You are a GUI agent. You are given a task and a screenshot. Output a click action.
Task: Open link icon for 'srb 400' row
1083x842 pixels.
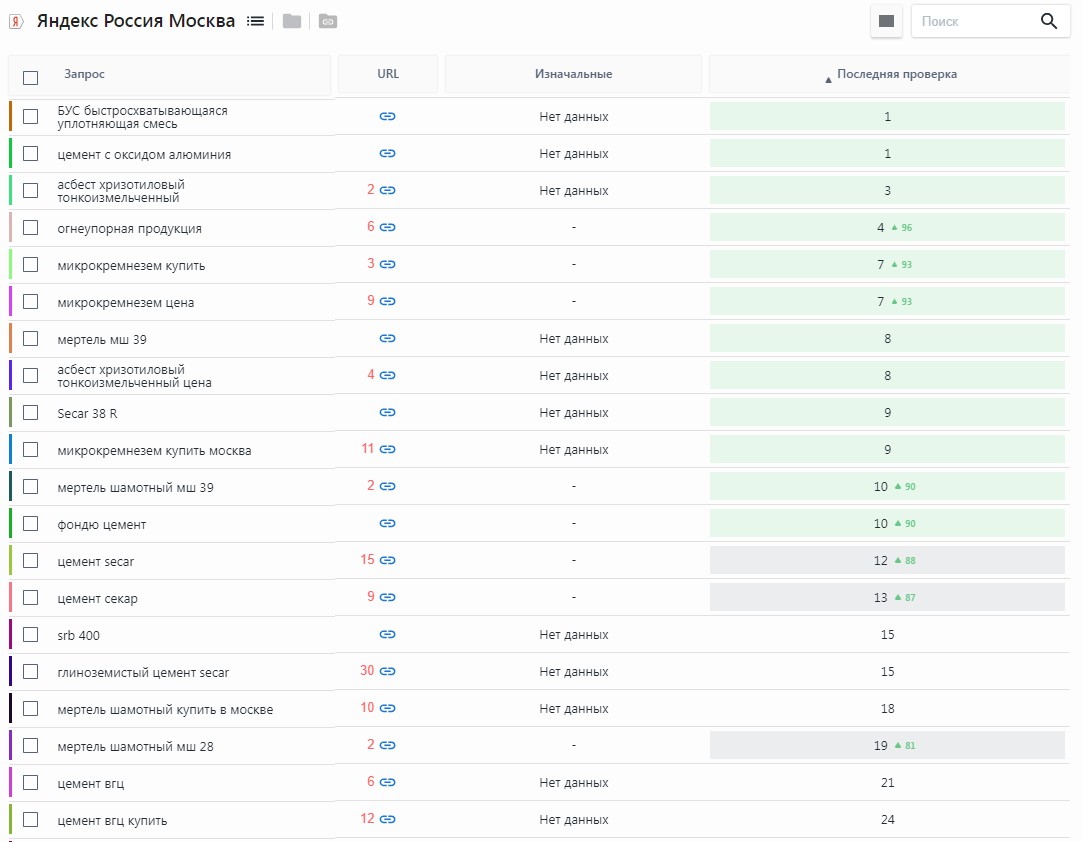tap(388, 635)
